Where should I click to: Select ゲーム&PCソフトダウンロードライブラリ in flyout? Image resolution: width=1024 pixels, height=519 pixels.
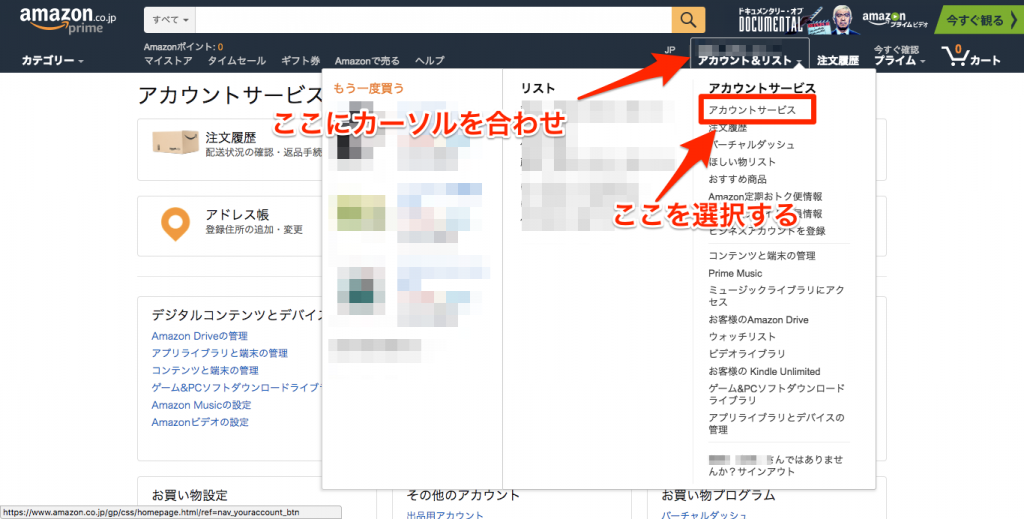776,394
